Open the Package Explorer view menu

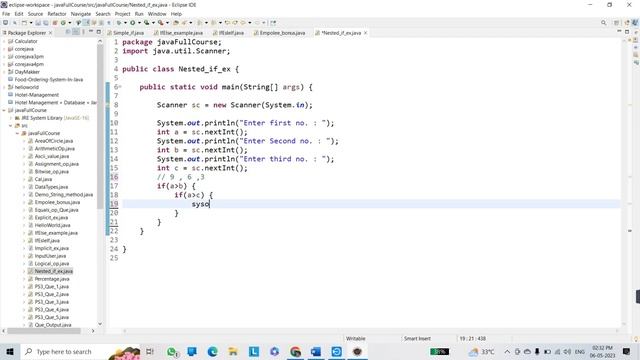83,32
